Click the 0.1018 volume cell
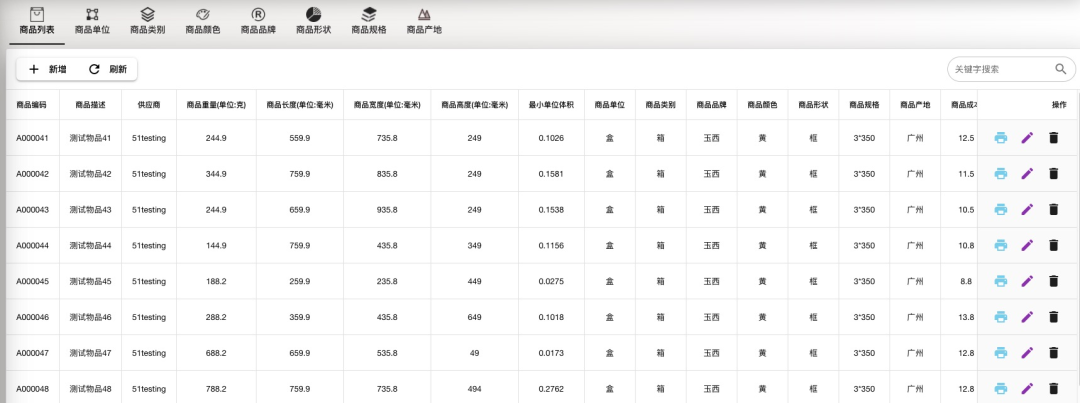The width and height of the screenshot is (1080, 403). tap(551, 317)
